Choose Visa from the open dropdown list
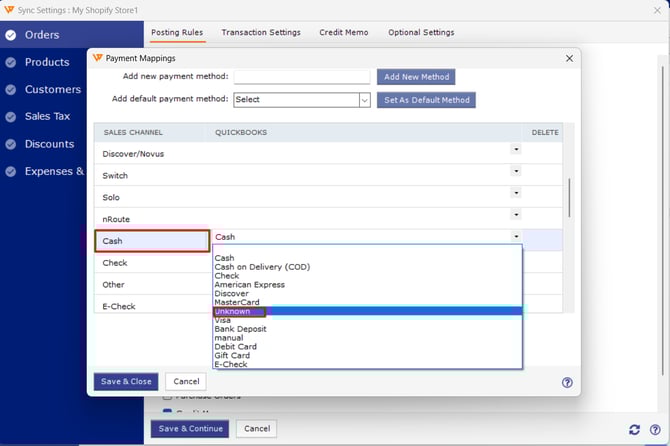 point(223,320)
